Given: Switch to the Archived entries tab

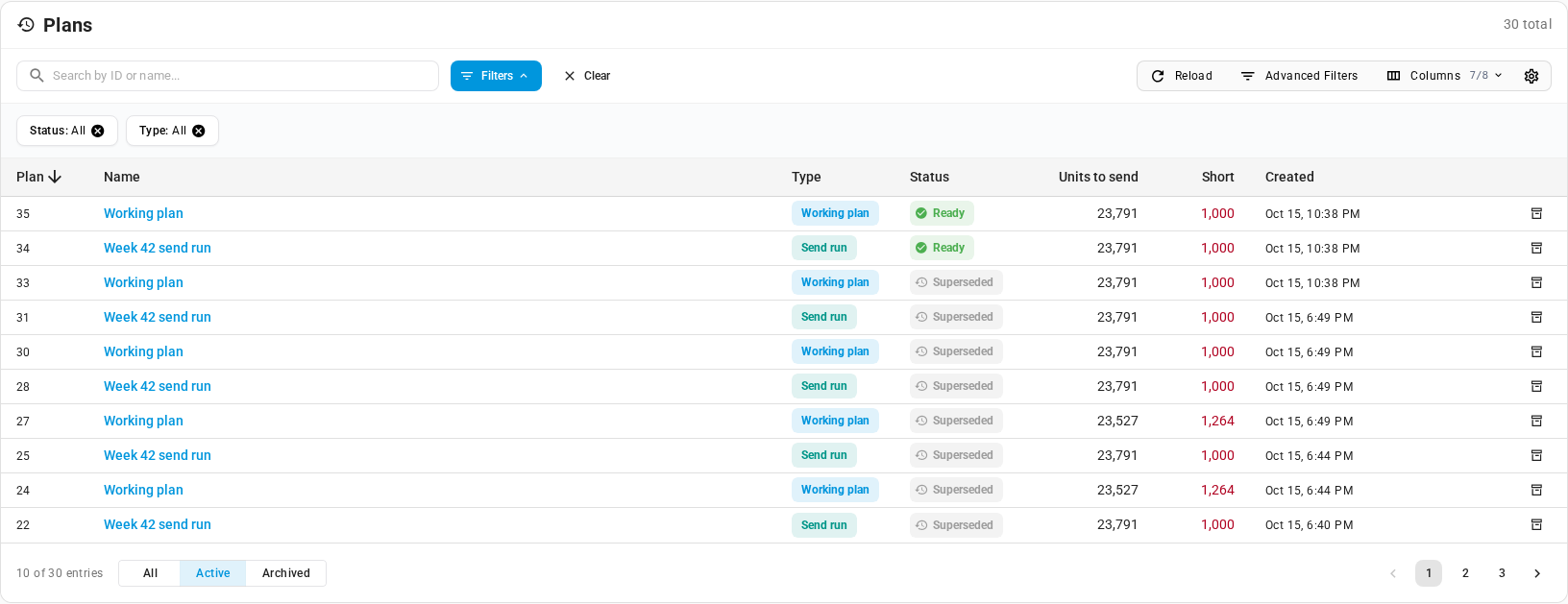Looking at the screenshot, I should 286,573.
